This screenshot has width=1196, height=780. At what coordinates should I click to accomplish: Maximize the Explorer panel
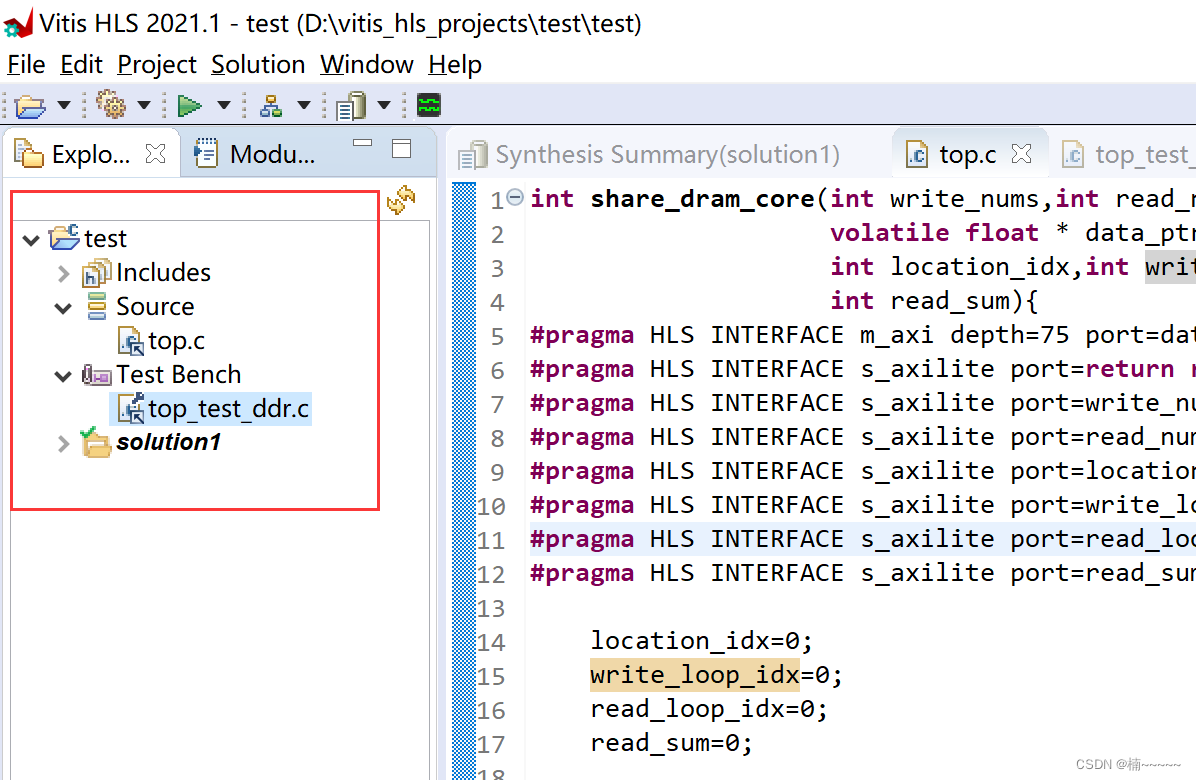coord(401,148)
